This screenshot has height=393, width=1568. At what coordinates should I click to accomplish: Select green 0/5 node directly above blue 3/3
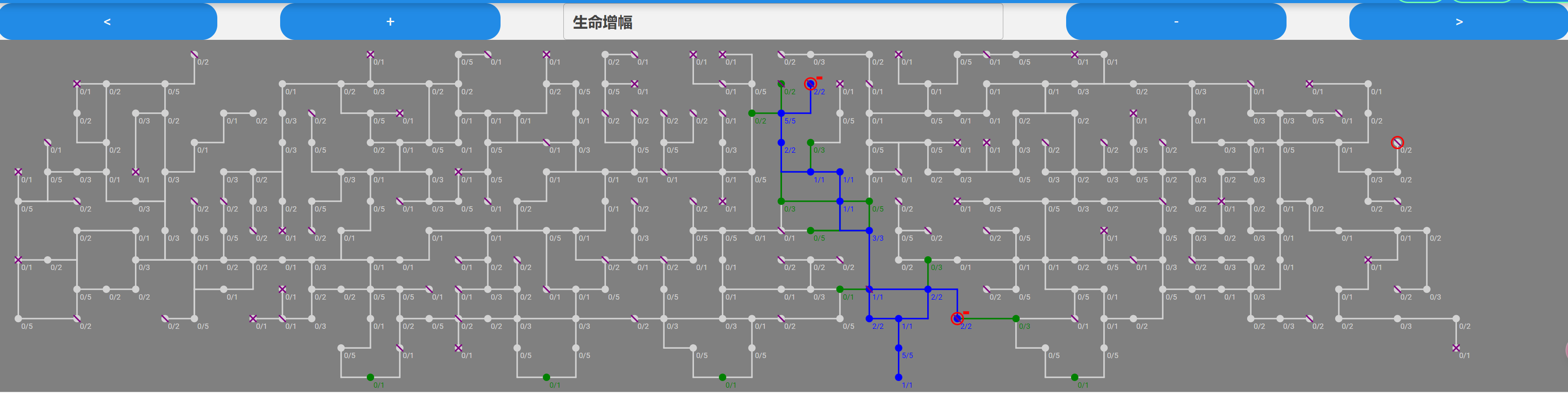point(869,201)
